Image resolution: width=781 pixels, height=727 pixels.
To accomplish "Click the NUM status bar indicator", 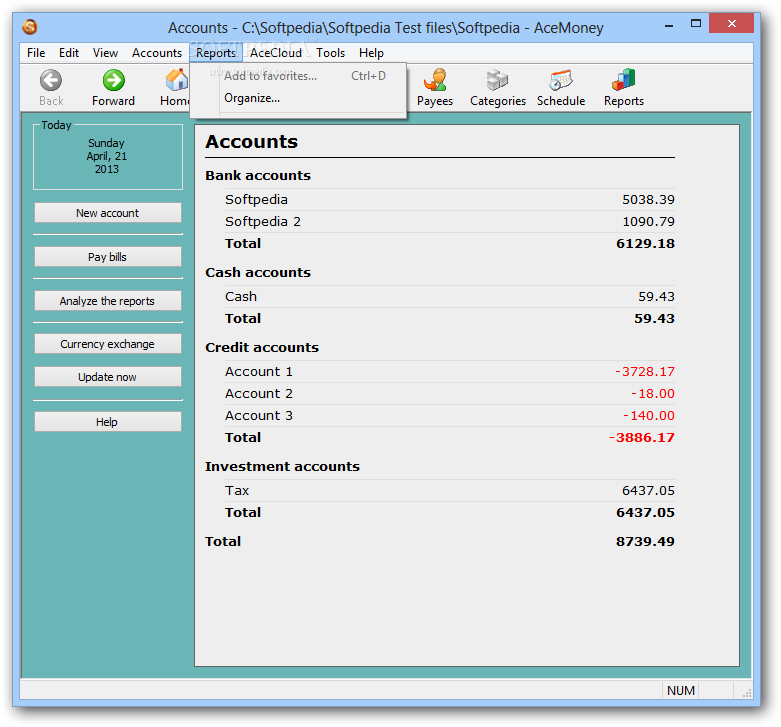I will coord(680,690).
